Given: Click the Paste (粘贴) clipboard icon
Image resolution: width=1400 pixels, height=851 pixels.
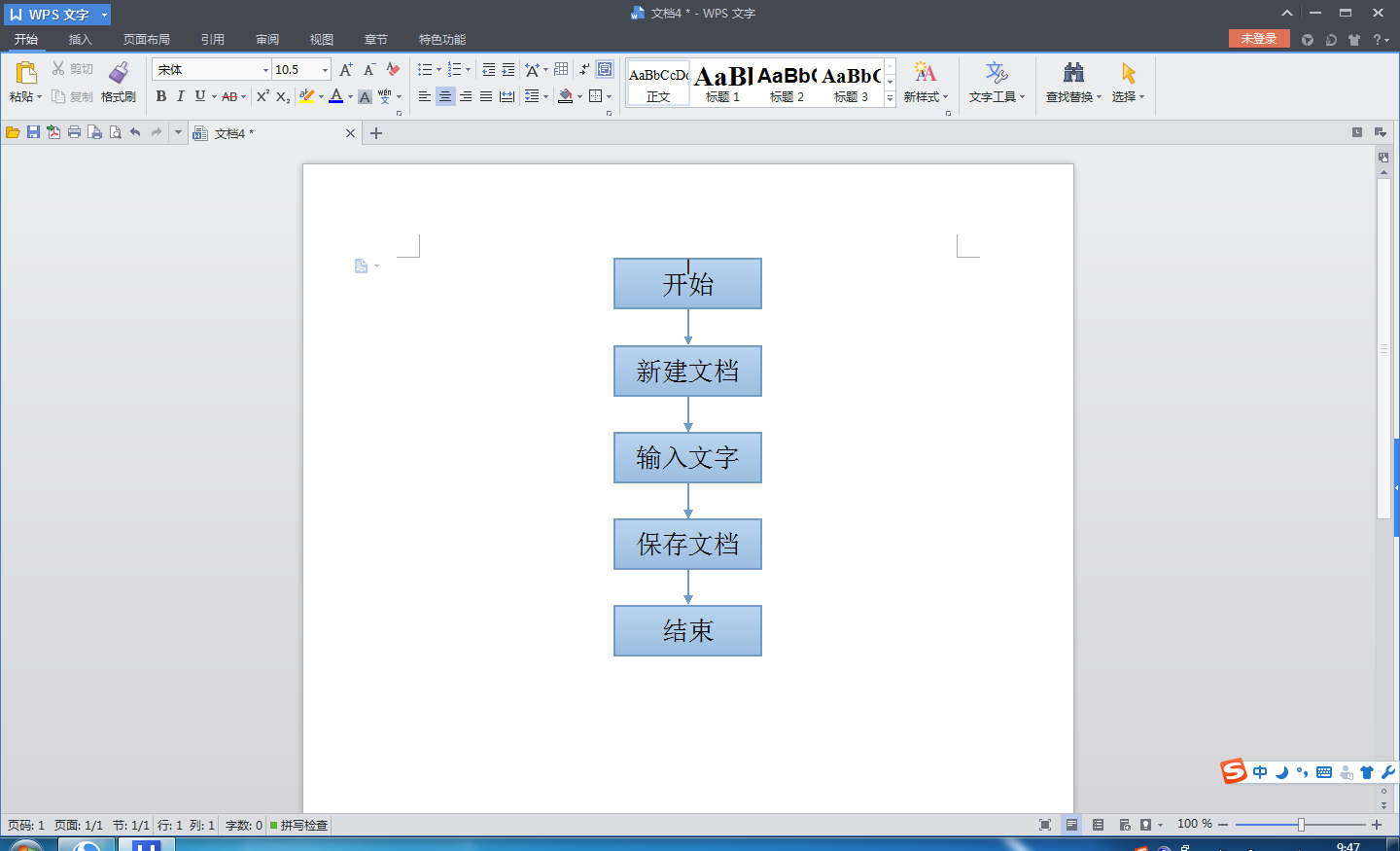Looking at the screenshot, I should point(26,73).
